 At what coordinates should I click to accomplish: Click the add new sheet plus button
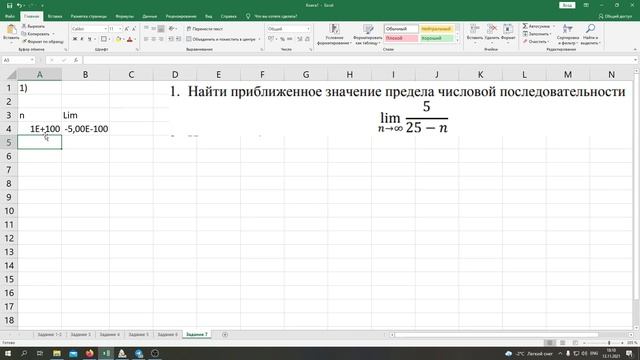point(225,335)
